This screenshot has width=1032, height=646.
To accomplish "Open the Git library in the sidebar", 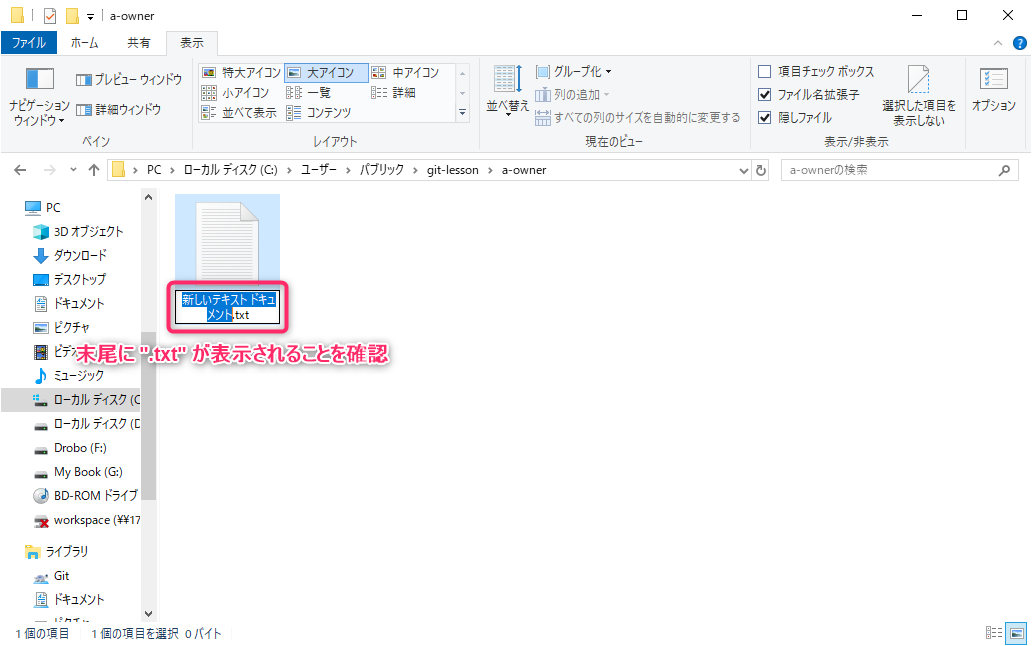I will pos(51,576).
